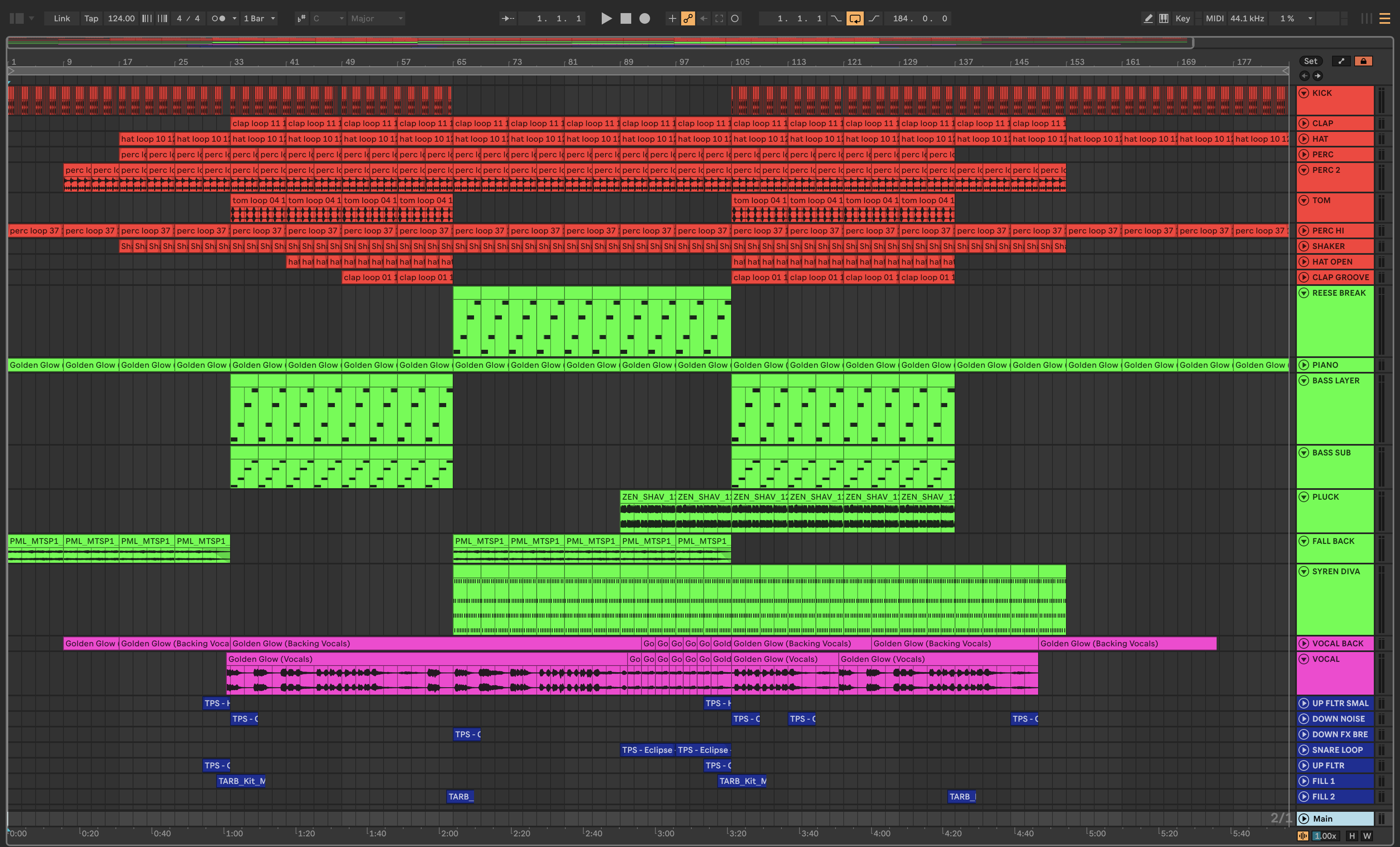Start playback with the Play button
The width and height of the screenshot is (1400, 847).
pos(606,19)
